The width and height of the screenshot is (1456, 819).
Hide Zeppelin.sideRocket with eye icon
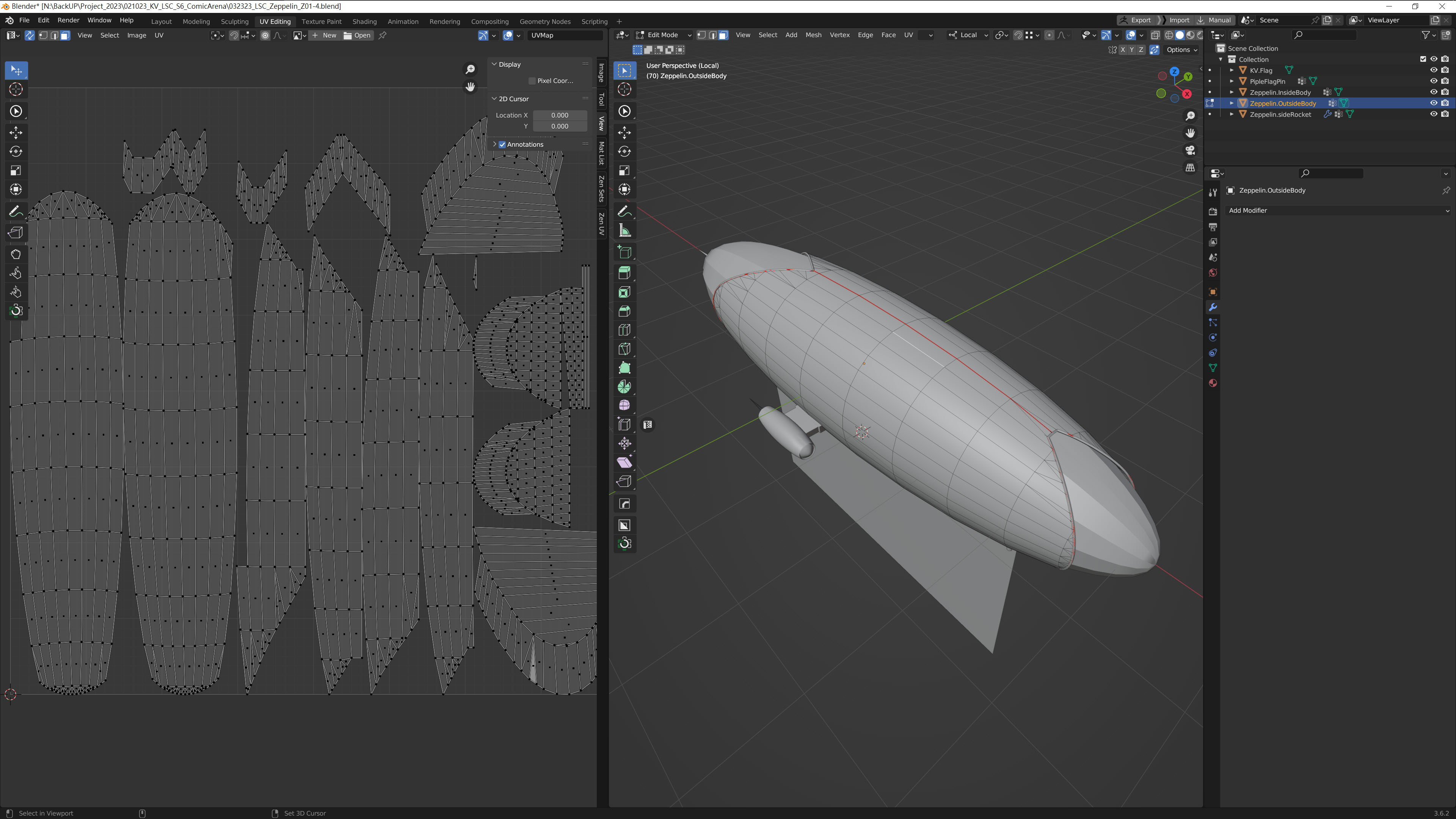click(x=1433, y=114)
